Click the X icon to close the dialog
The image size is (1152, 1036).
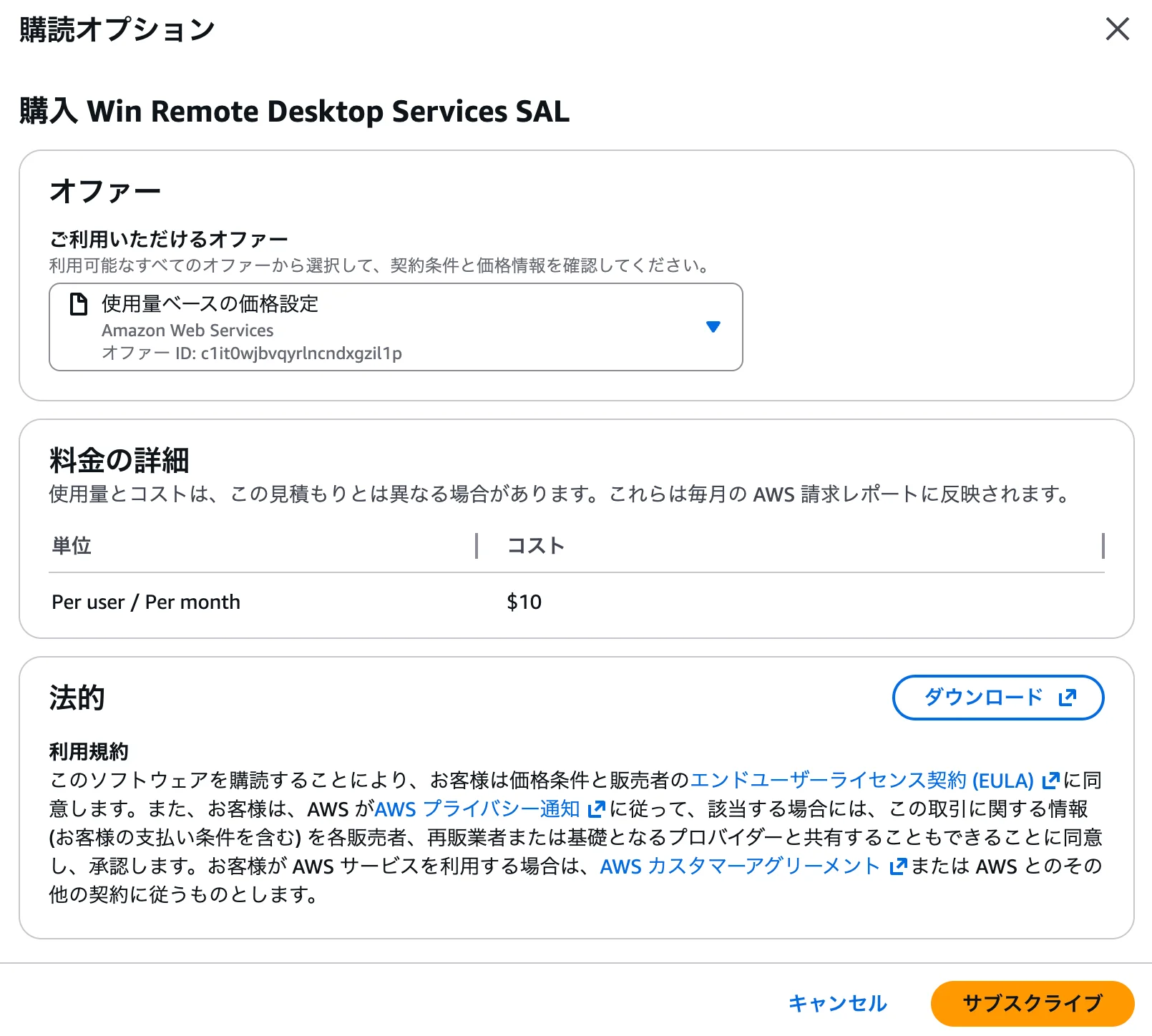click(x=1117, y=30)
